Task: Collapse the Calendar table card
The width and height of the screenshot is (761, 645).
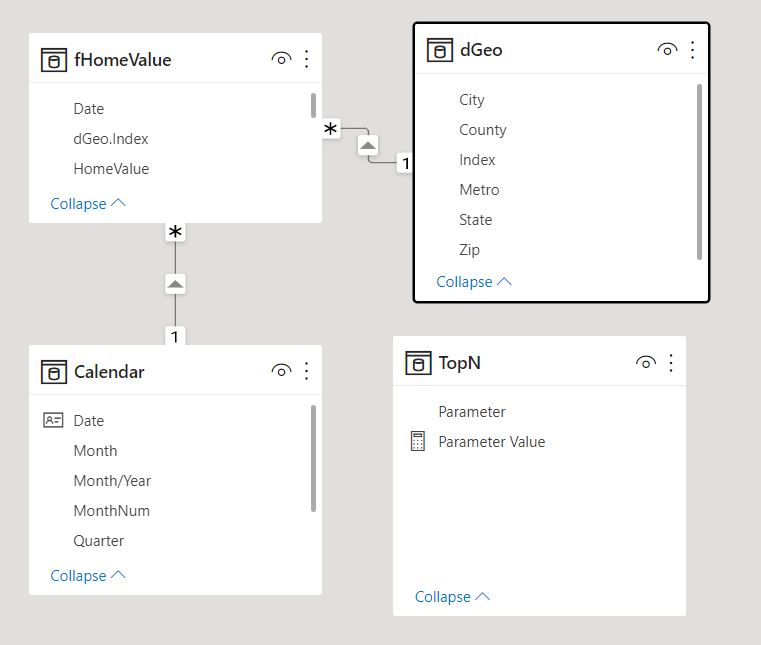Action: click(x=88, y=576)
